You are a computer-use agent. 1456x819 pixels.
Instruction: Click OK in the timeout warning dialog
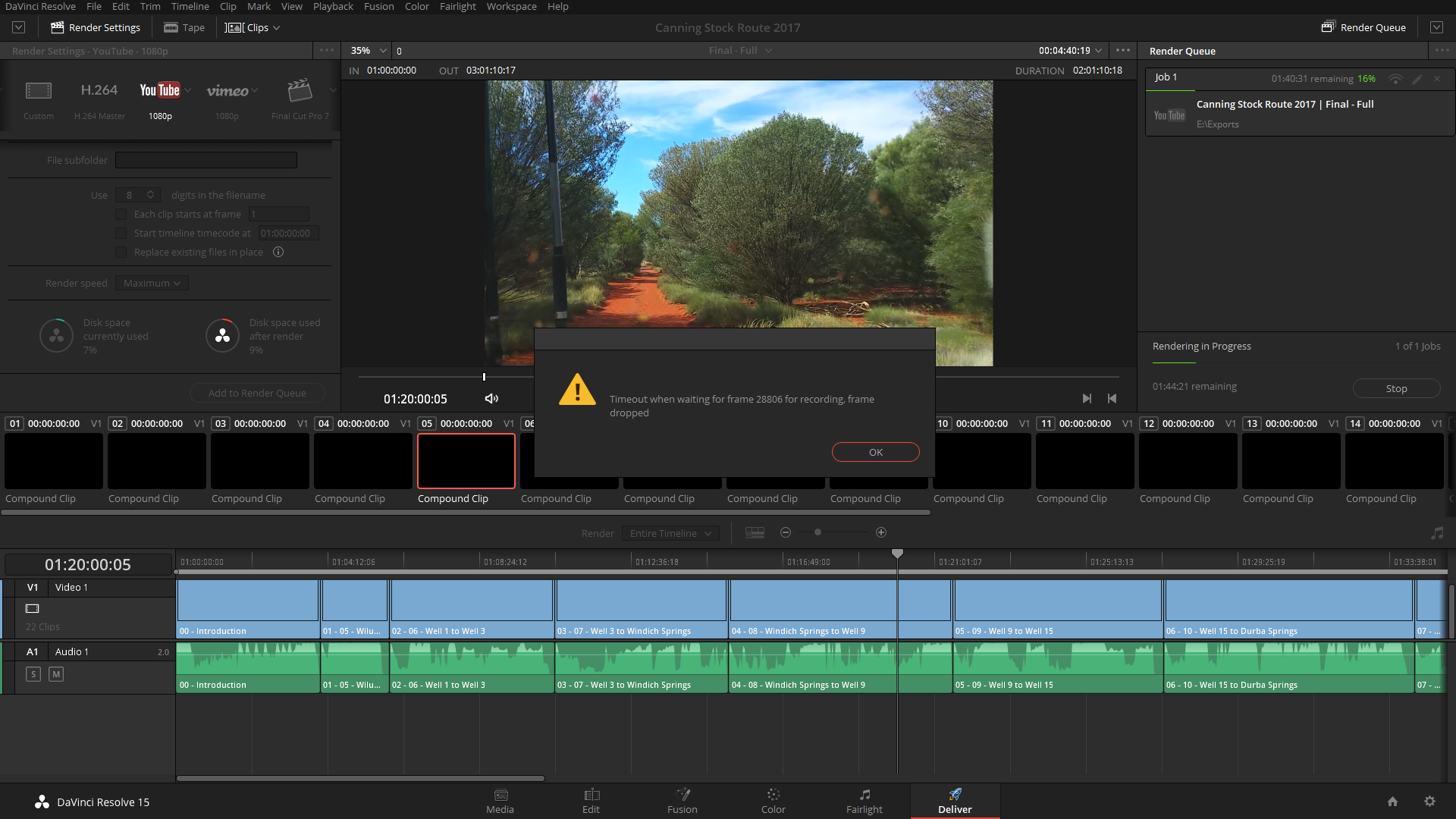click(875, 452)
